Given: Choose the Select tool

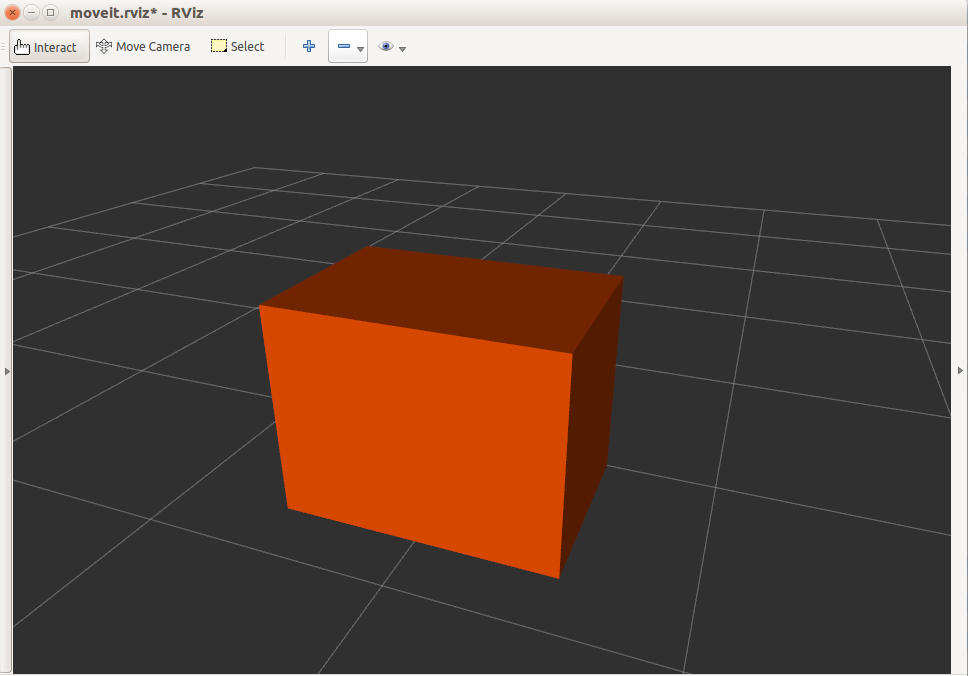Looking at the screenshot, I should (238, 46).
